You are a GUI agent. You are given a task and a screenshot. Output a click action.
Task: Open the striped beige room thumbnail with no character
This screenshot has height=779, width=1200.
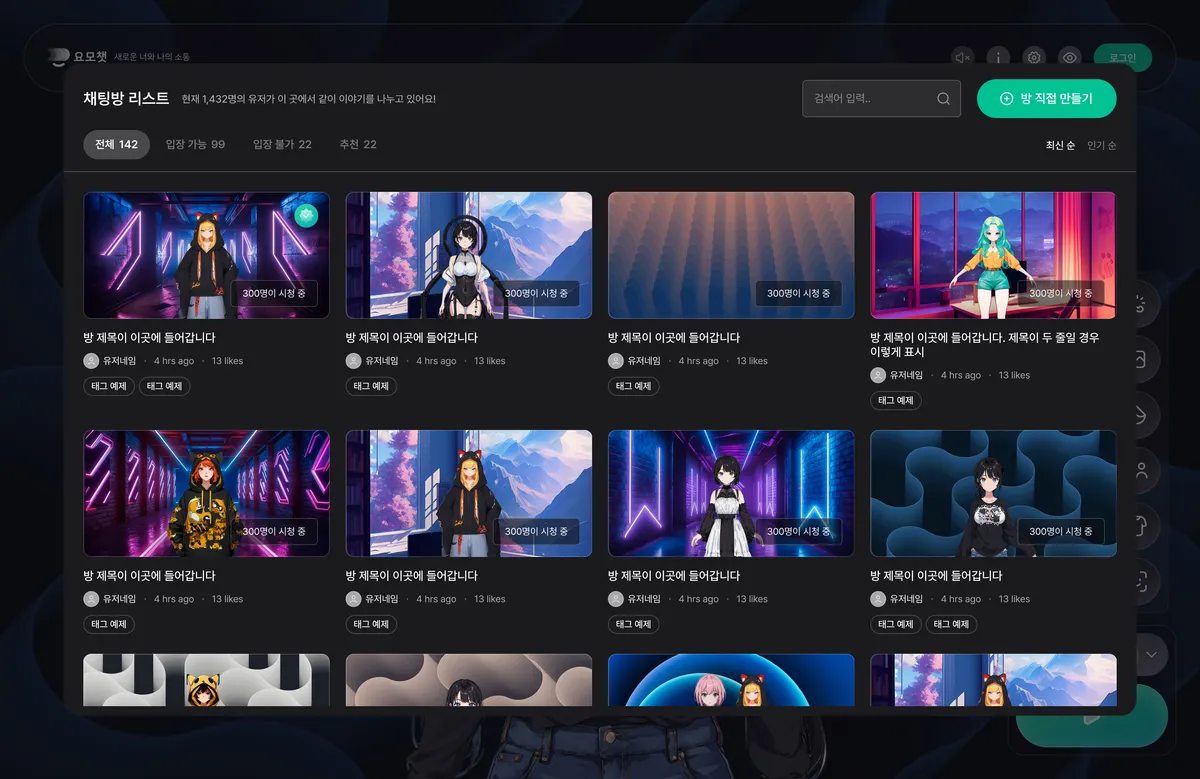point(731,255)
